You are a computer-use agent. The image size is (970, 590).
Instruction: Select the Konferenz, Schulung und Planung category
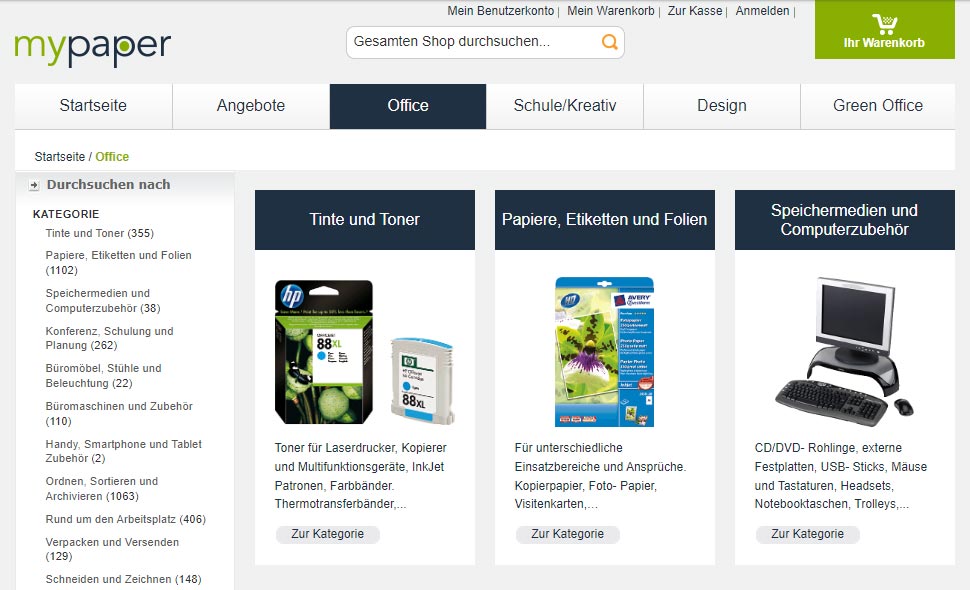(109, 338)
